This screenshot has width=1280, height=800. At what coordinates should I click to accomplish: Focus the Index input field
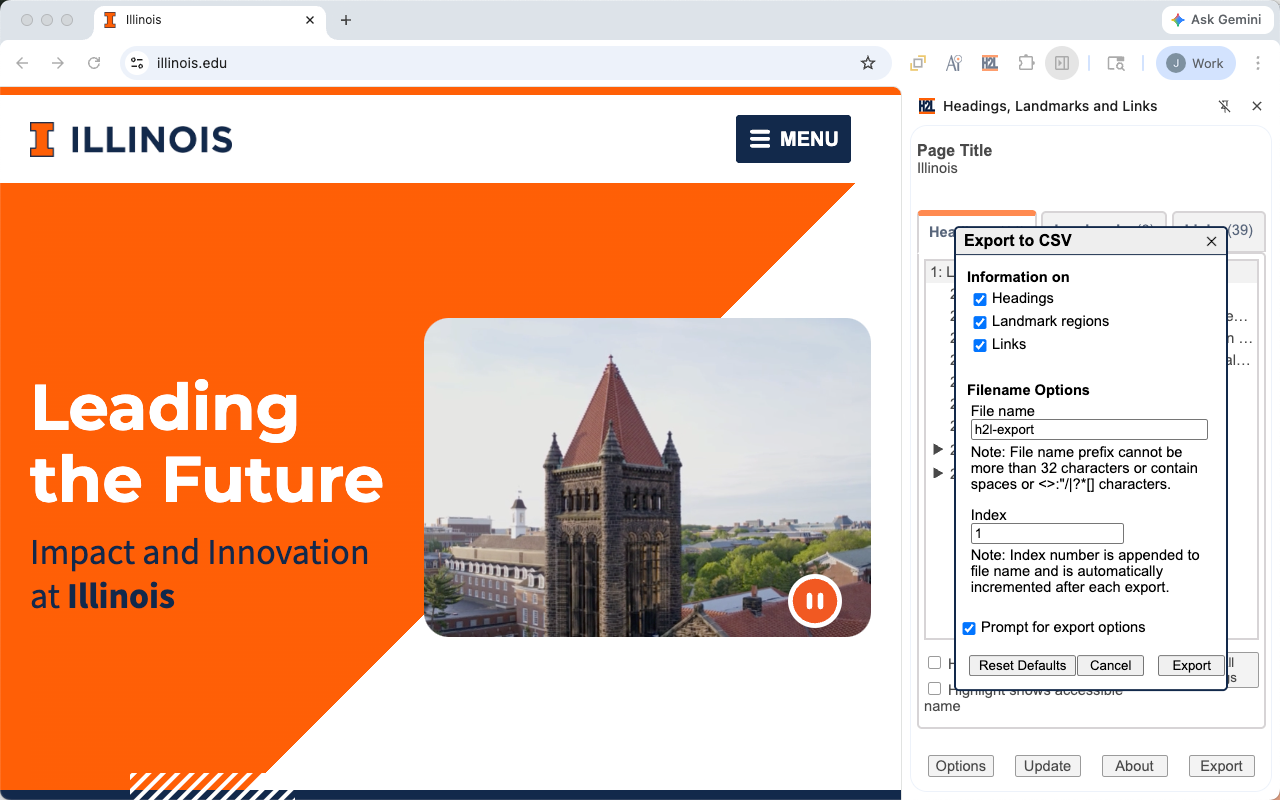(x=1047, y=534)
